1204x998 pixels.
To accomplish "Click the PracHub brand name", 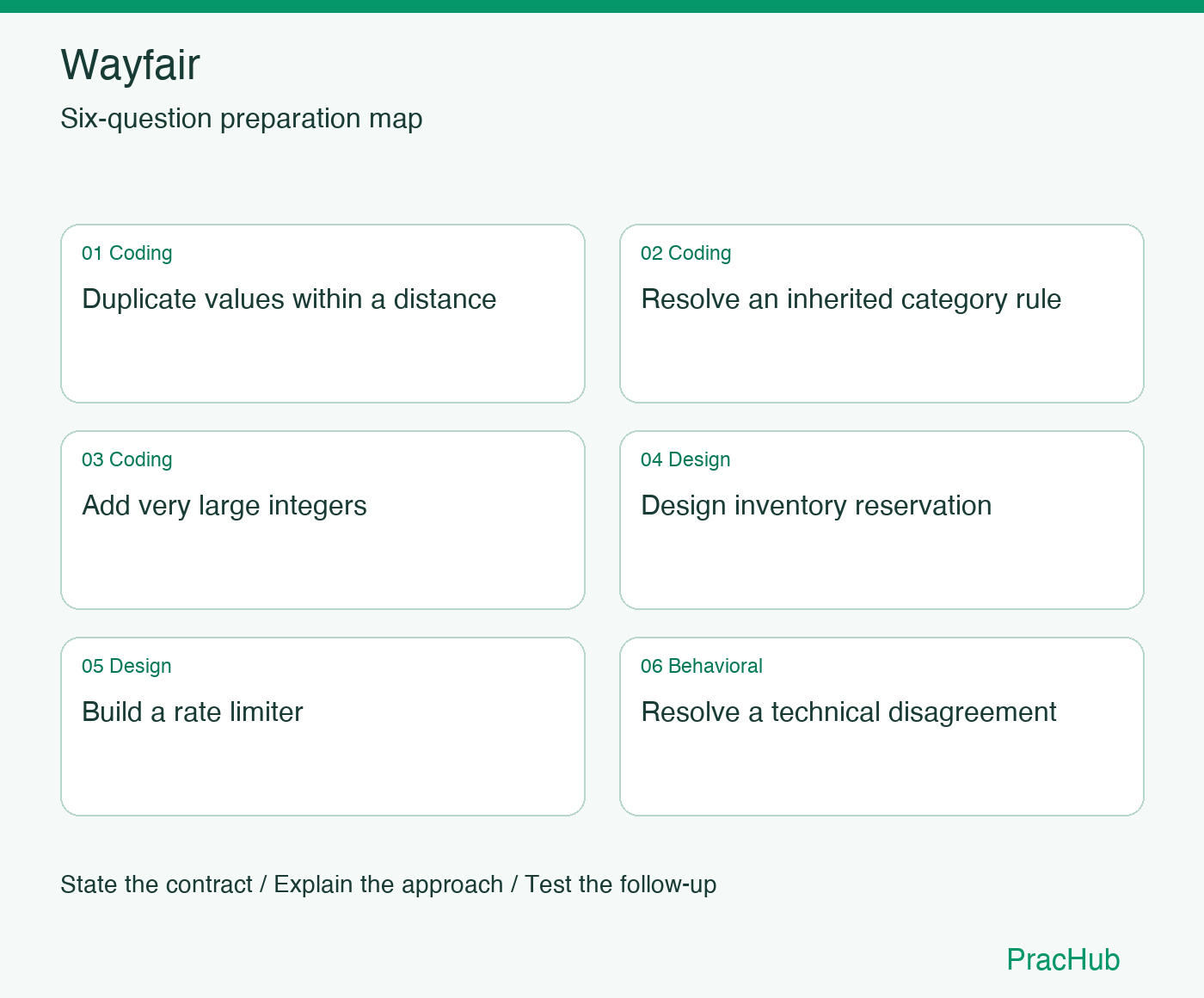I will [x=1063, y=959].
